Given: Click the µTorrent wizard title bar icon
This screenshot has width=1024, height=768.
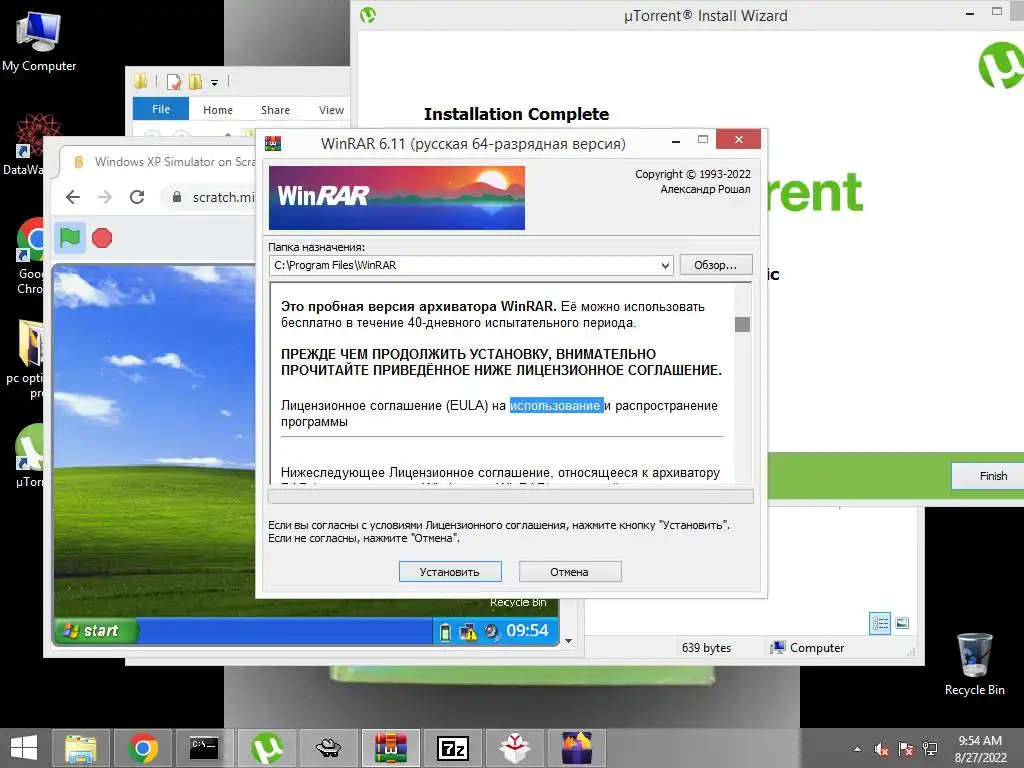Looking at the screenshot, I should tap(368, 15).
